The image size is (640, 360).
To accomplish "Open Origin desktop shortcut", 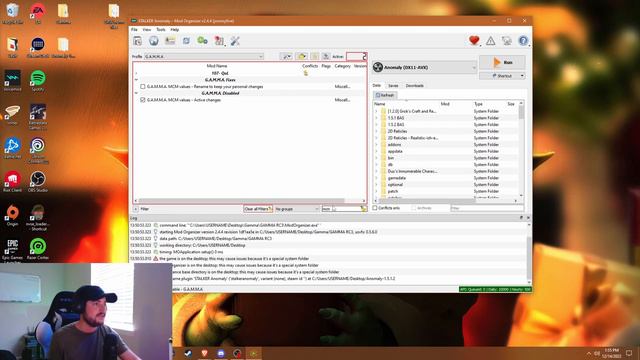I will point(13,216).
